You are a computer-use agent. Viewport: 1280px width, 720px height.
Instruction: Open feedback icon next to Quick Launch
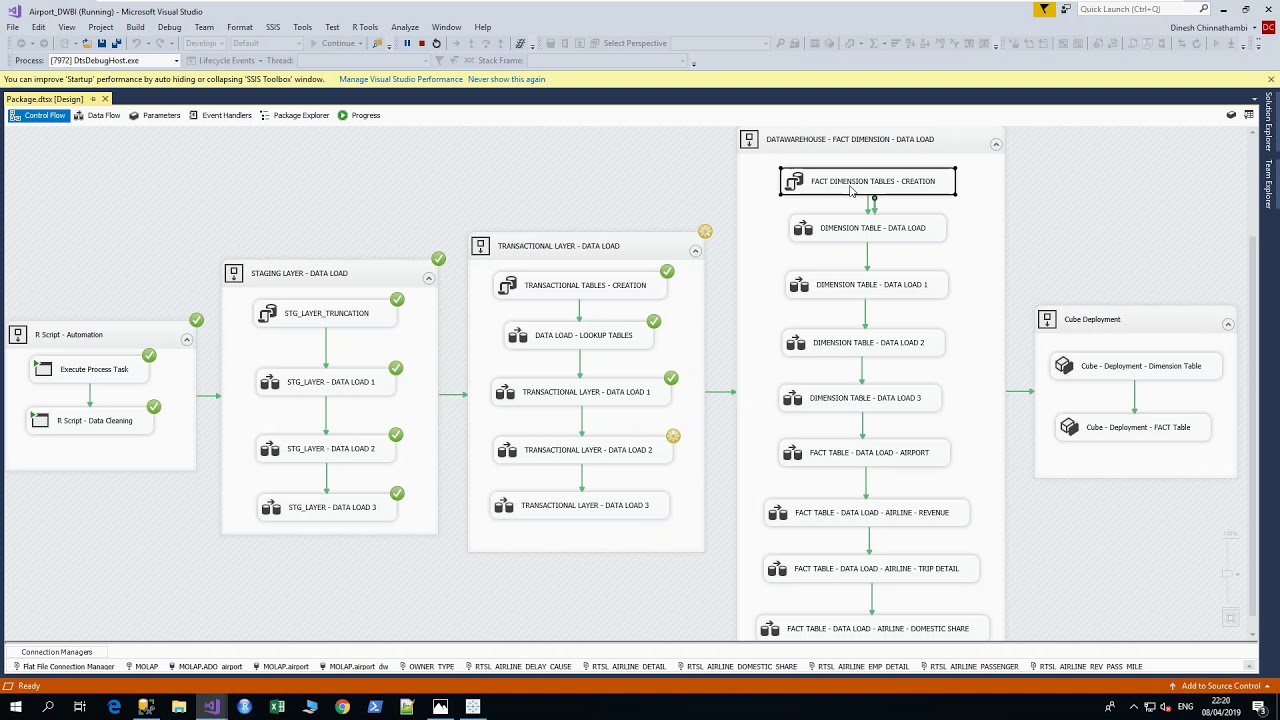click(x=1066, y=9)
